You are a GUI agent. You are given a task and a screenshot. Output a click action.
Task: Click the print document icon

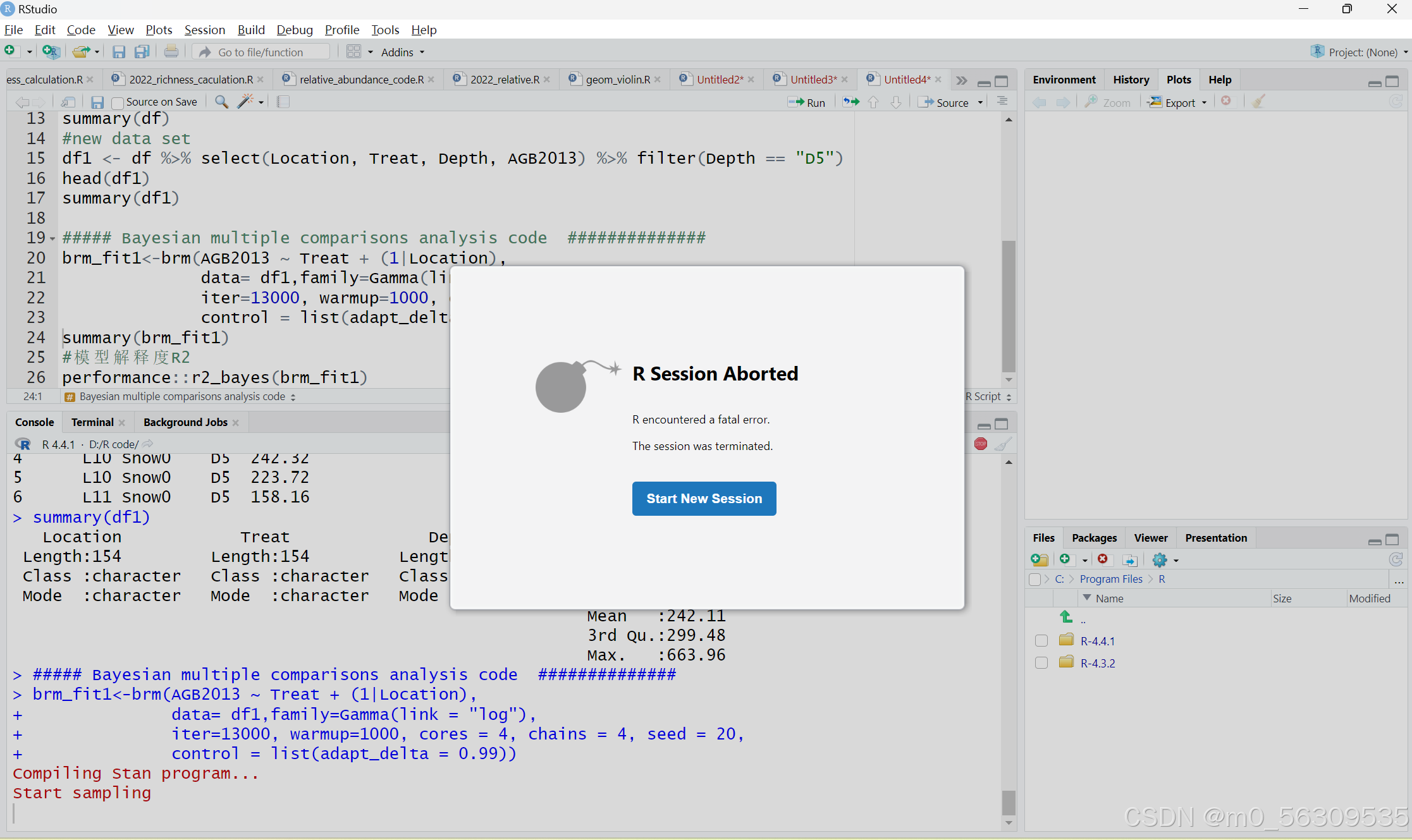[171, 52]
